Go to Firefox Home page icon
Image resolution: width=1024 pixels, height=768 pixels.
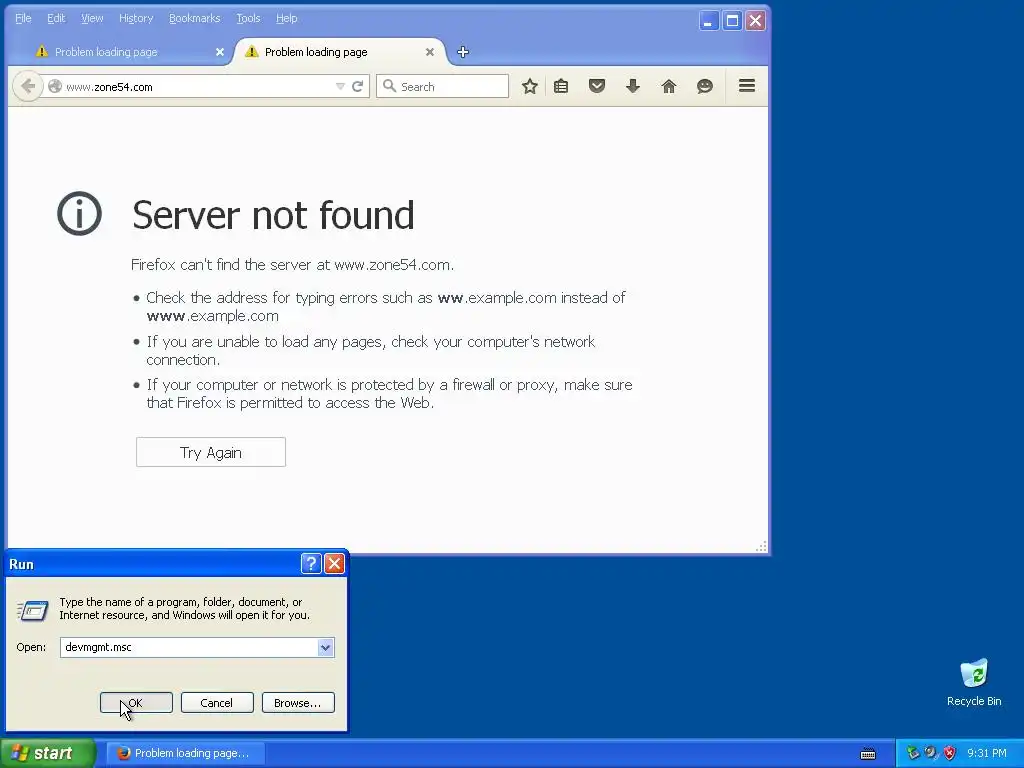pyautogui.click(x=669, y=86)
